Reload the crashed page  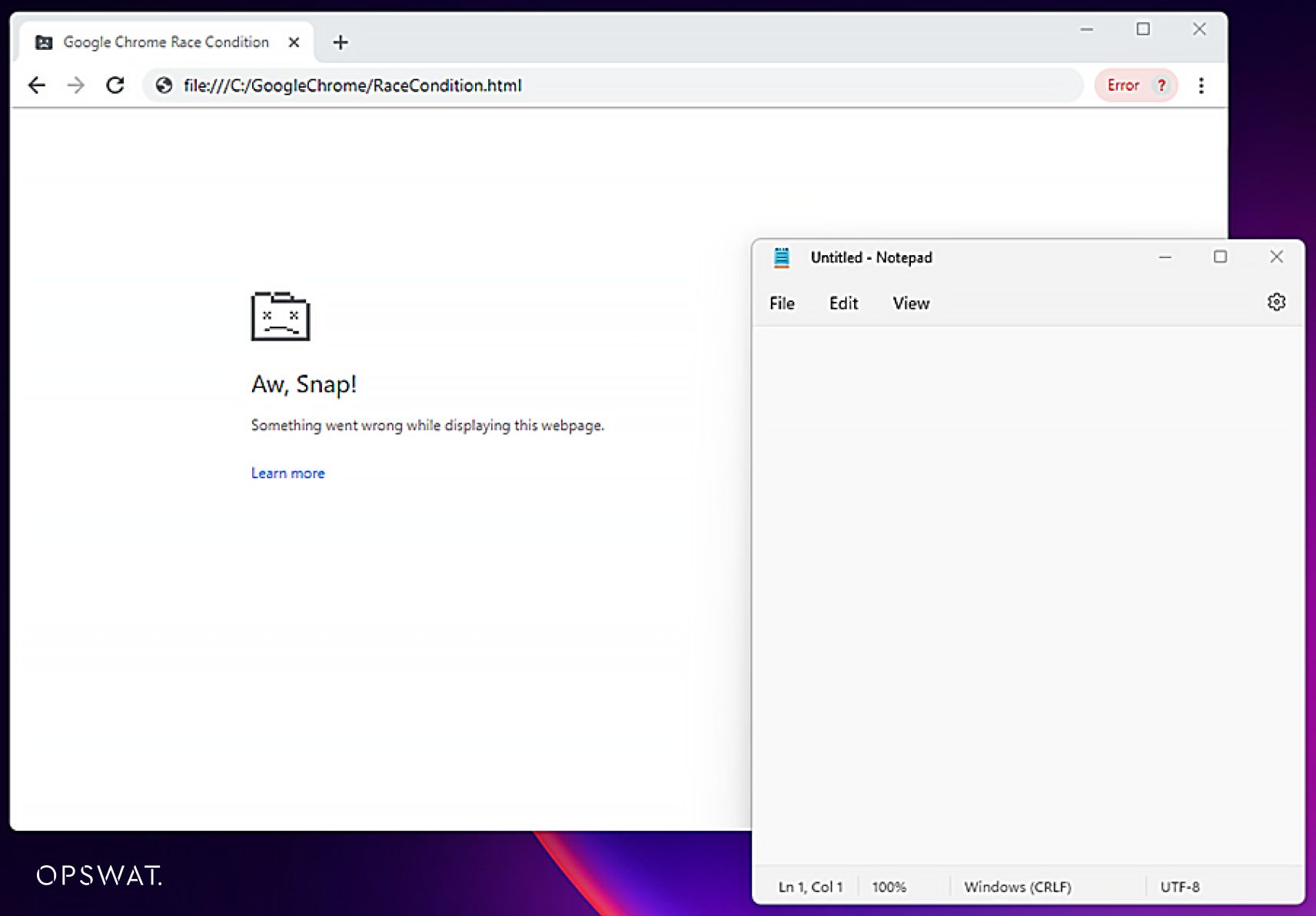(x=115, y=85)
